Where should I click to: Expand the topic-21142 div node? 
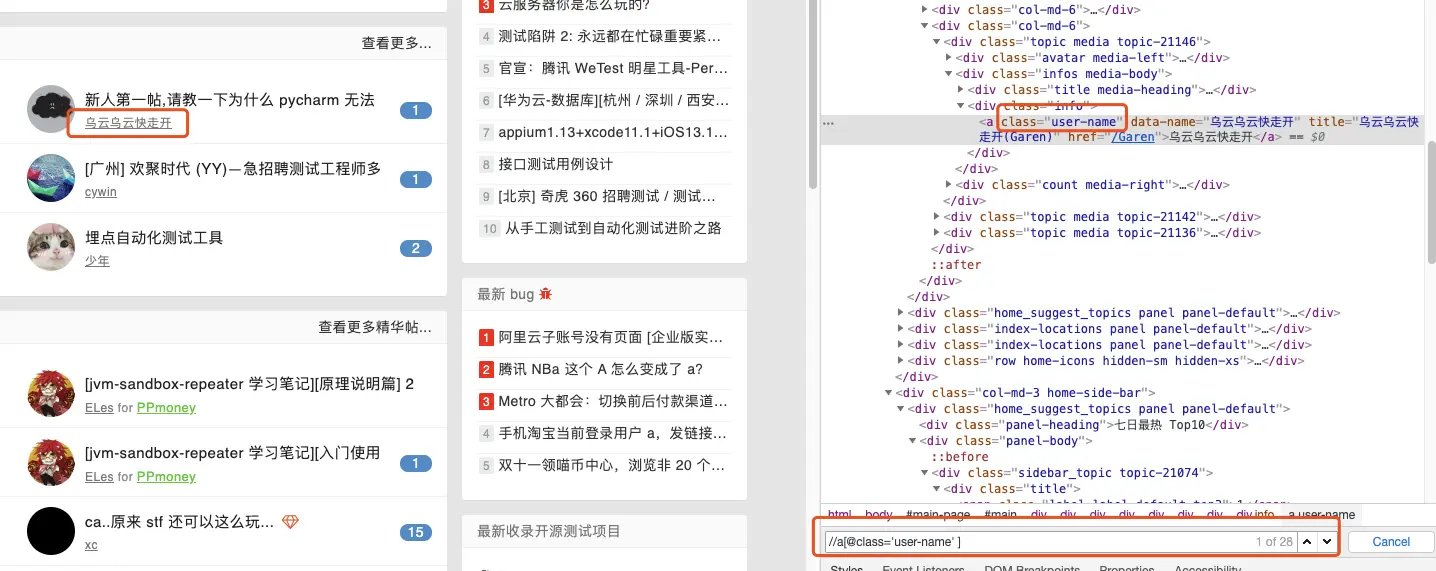[x=937, y=216]
